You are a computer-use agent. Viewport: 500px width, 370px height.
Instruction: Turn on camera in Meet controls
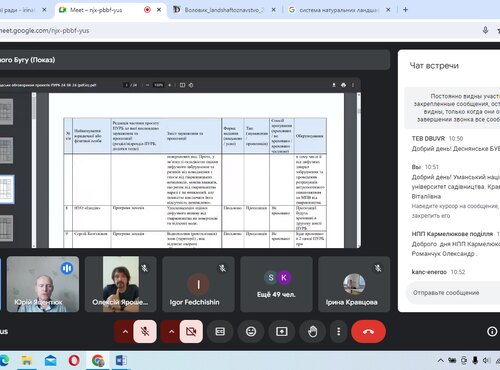tap(191, 331)
